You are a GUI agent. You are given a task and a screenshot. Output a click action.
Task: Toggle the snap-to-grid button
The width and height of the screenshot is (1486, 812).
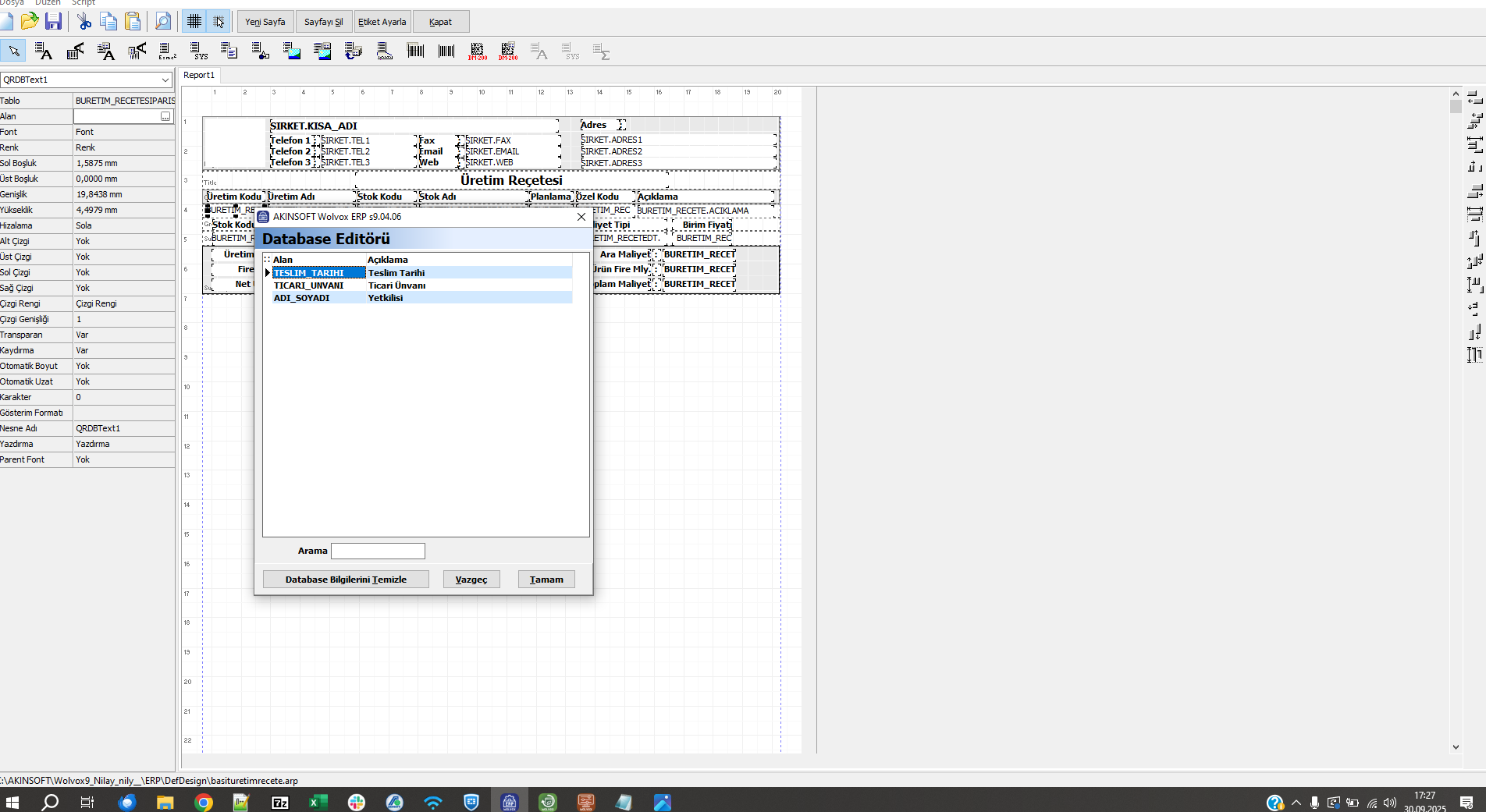[x=219, y=22]
